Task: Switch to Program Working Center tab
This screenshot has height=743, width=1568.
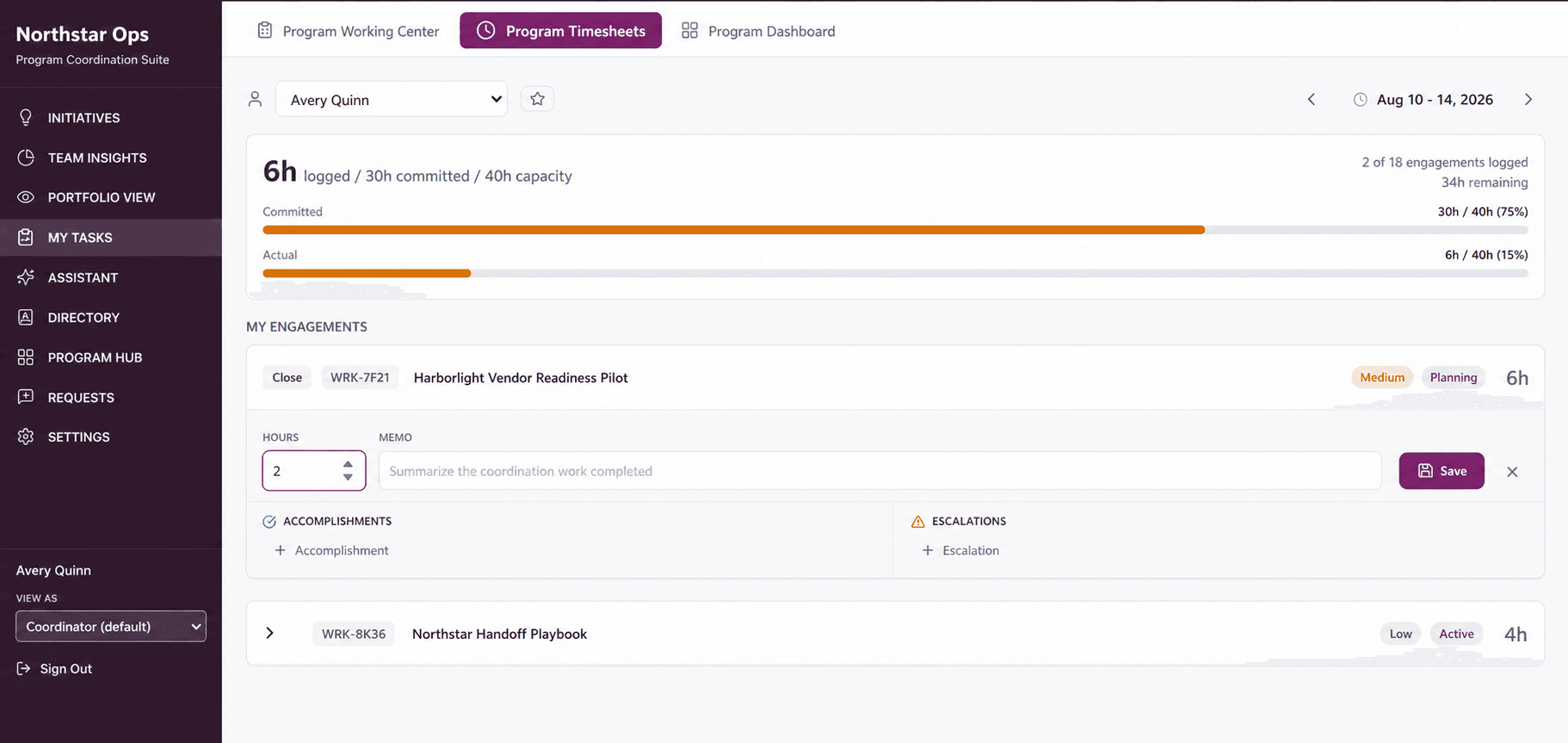Action: coord(348,31)
